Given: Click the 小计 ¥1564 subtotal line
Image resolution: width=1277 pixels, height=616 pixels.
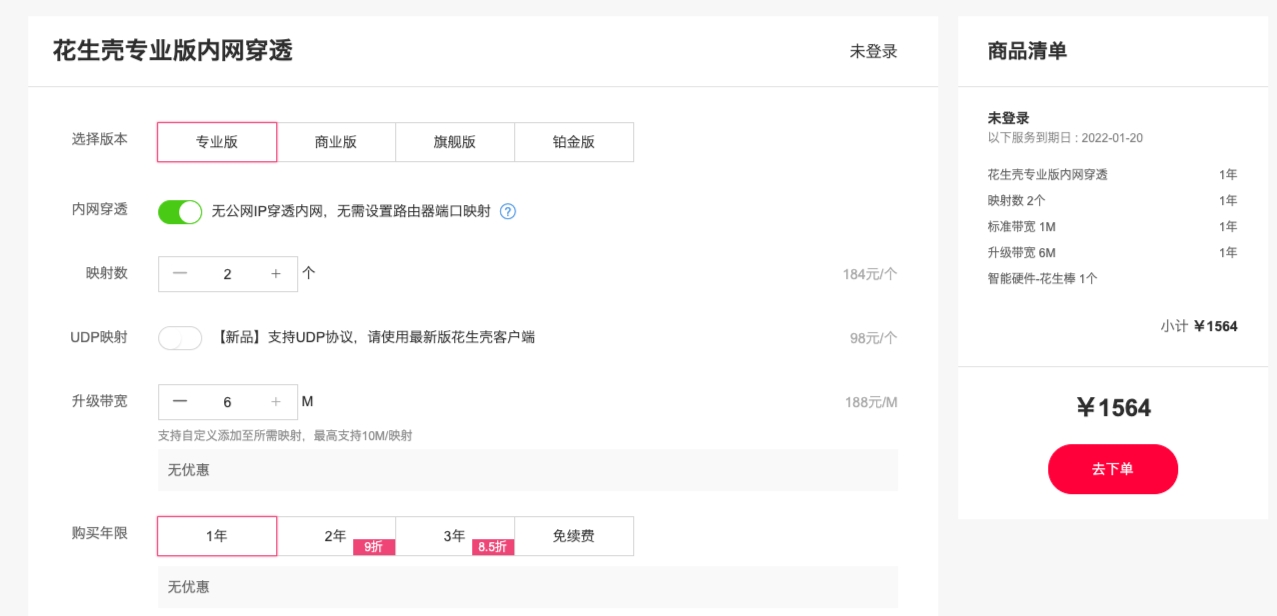Looking at the screenshot, I should coord(1199,326).
